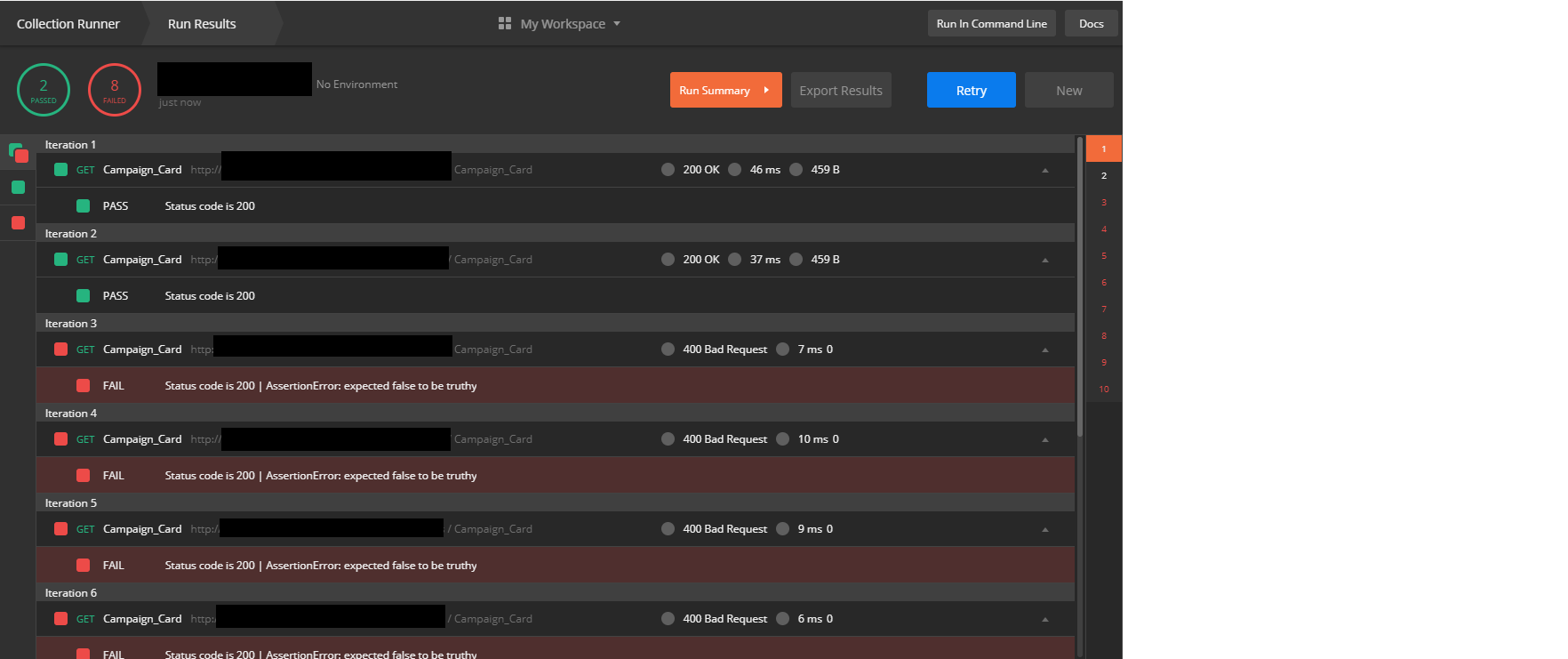Image resolution: width=1568 pixels, height=659 pixels.
Task: Click the red status square of Iteration 3 request
Action: pos(60,349)
